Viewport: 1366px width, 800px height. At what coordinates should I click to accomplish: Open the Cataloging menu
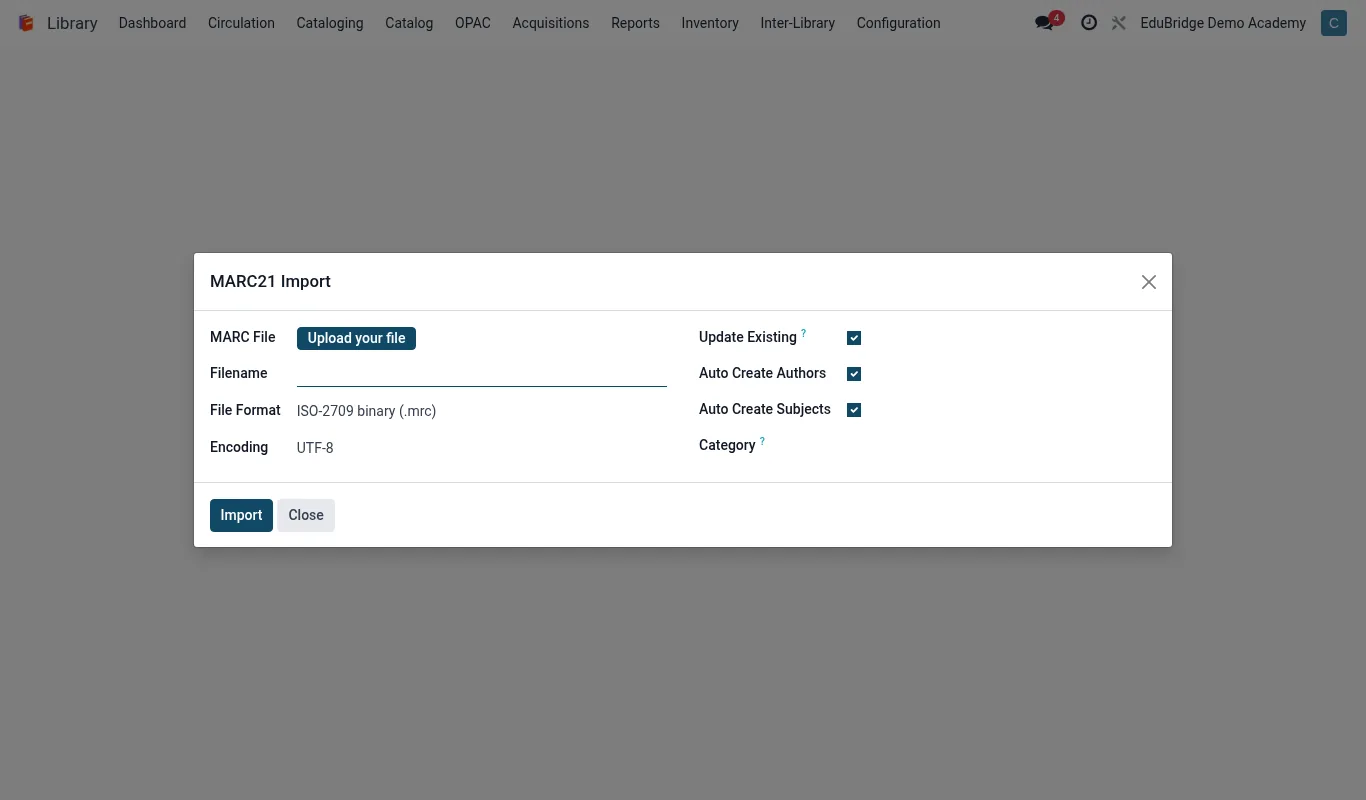click(x=330, y=23)
